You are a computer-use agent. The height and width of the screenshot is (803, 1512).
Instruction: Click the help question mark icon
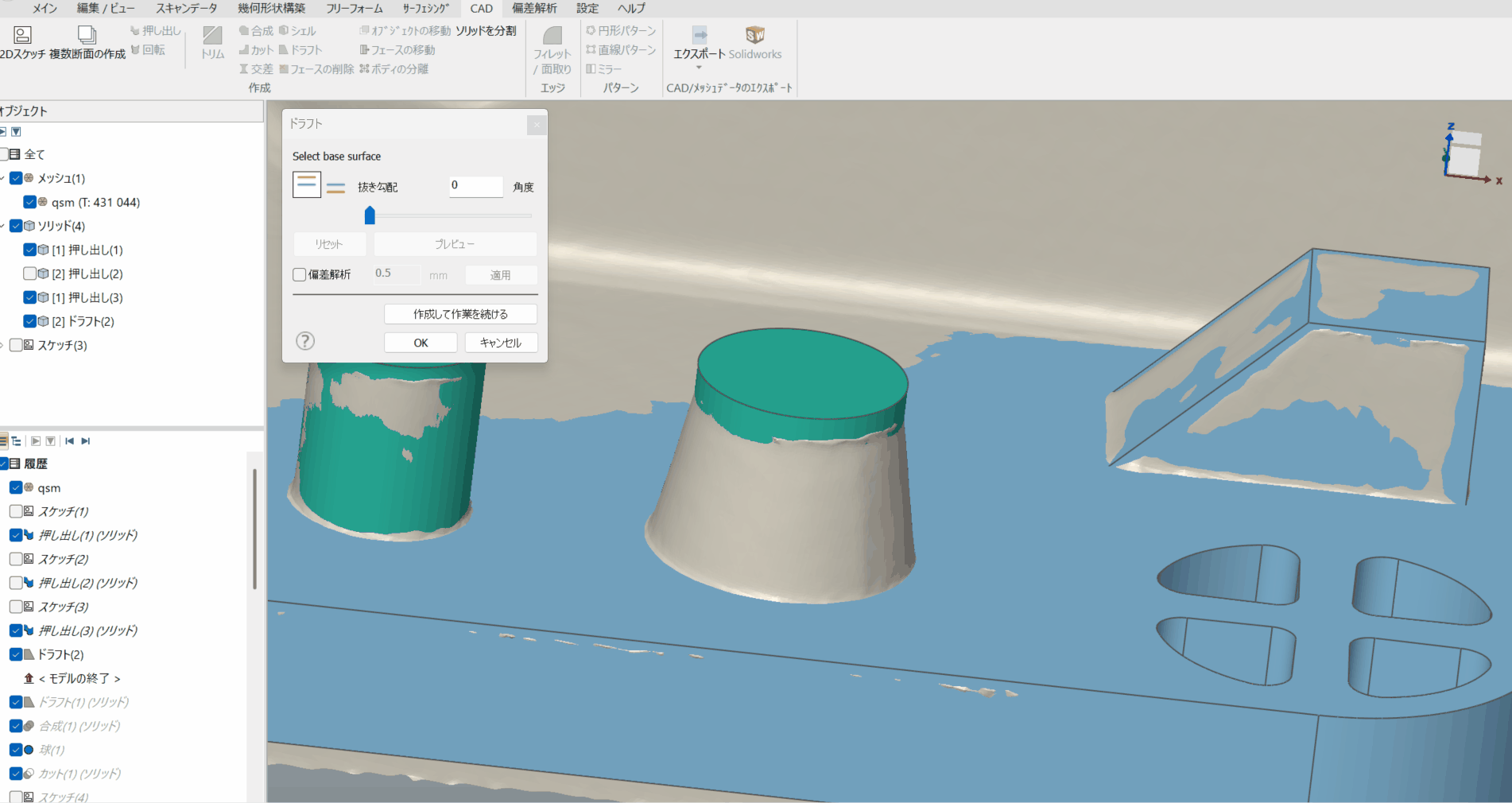[x=305, y=341]
